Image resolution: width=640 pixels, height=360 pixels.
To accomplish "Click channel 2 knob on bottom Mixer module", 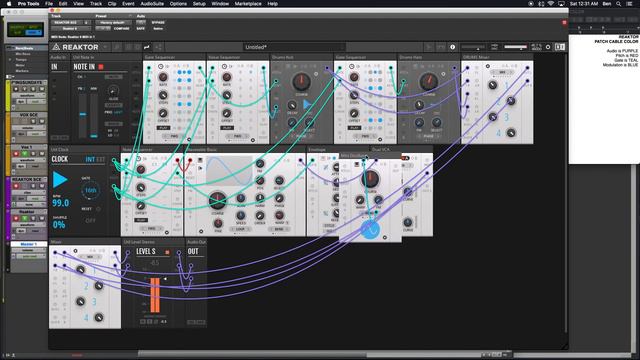I will point(98,286).
